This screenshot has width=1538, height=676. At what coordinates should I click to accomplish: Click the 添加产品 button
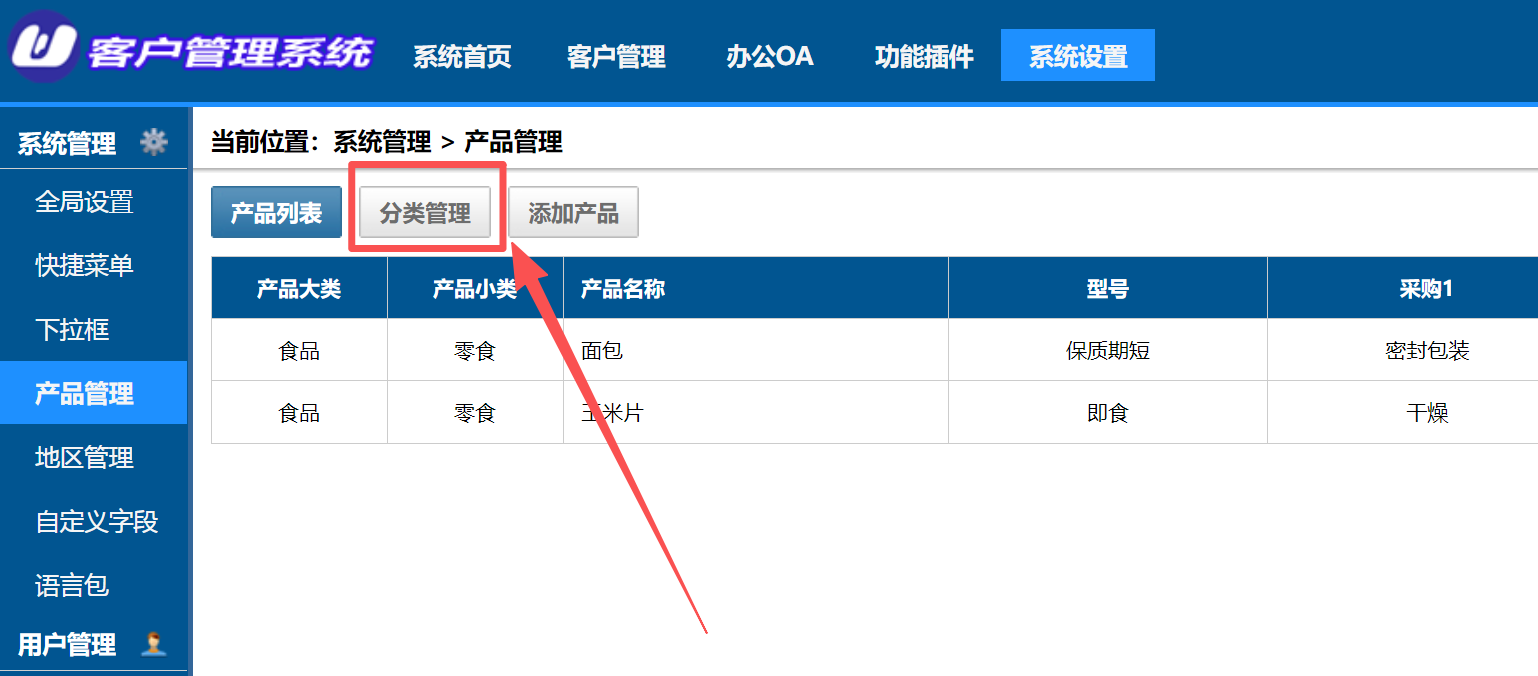click(573, 213)
